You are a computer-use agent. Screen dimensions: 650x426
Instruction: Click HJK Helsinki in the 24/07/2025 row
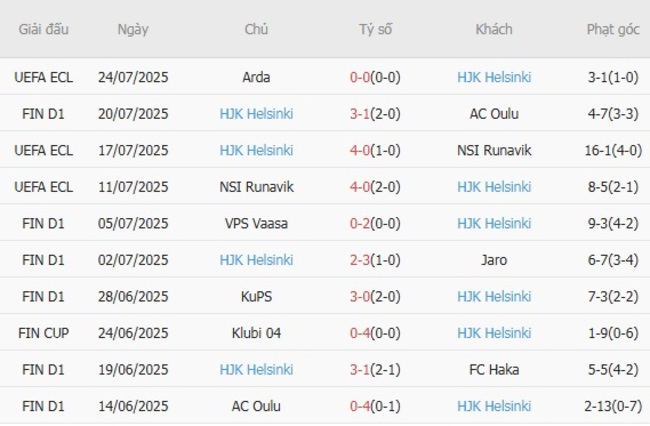pos(494,77)
